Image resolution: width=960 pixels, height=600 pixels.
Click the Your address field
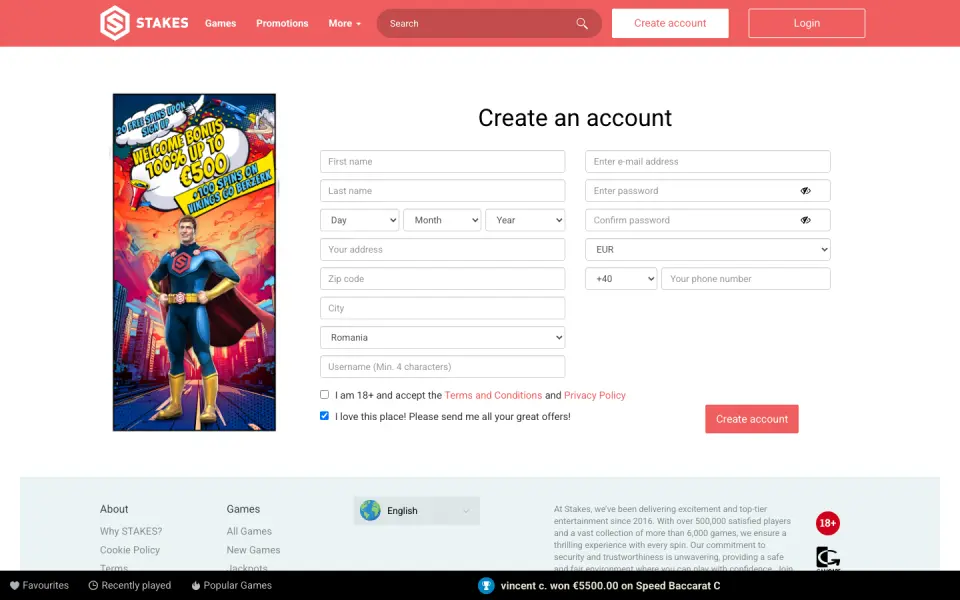coord(443,250)
